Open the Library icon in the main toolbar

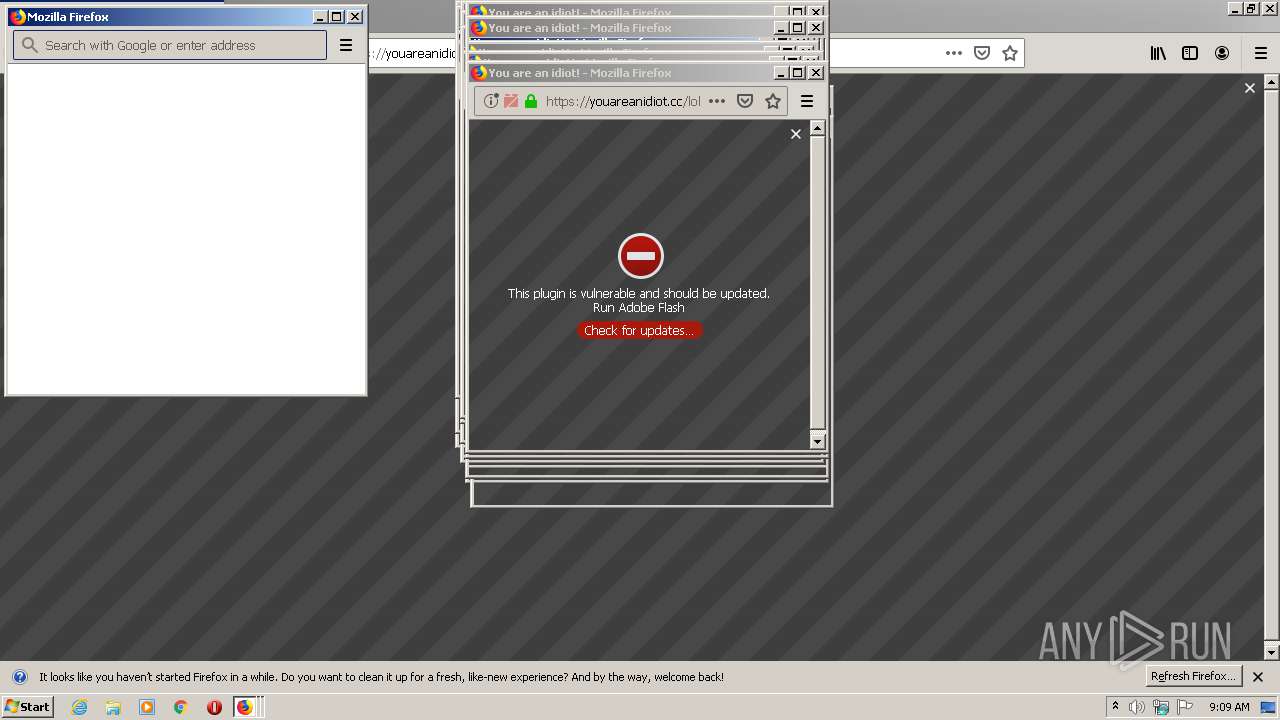click(1158, 53)
